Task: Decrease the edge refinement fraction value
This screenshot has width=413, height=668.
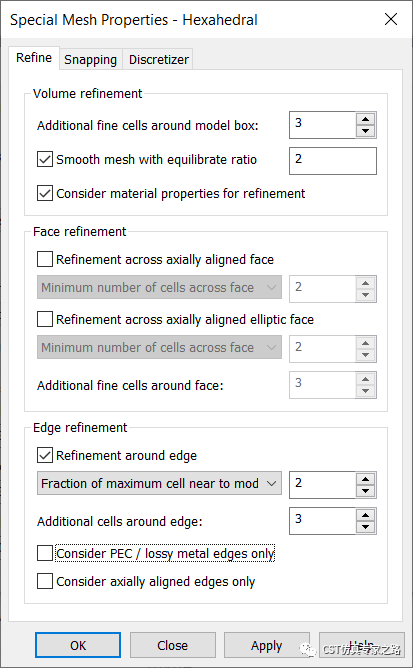Action: [365, 491]
